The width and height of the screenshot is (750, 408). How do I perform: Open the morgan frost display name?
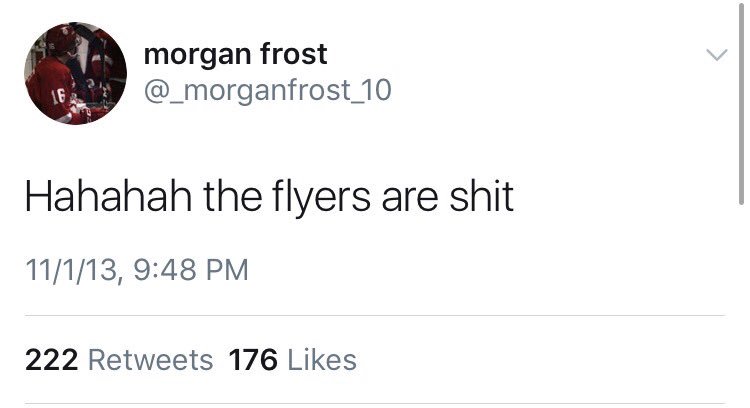tap(235, 54)
